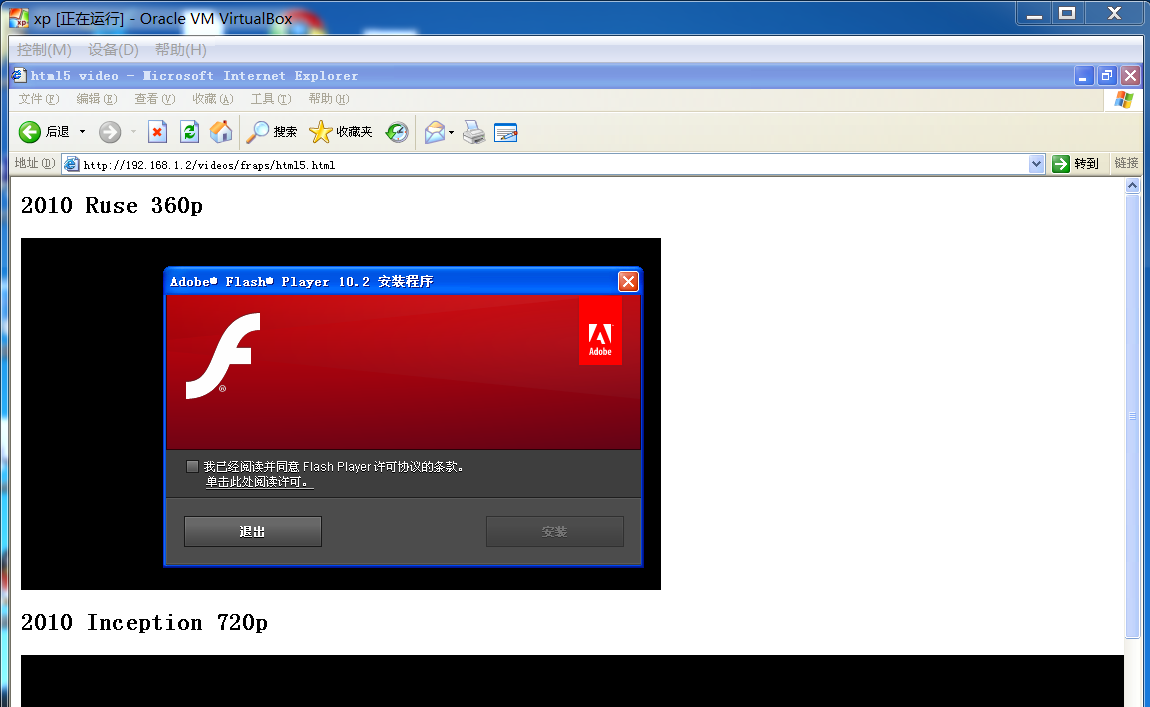Check the Flash Player license agreement checkbox

click(192, 466)
